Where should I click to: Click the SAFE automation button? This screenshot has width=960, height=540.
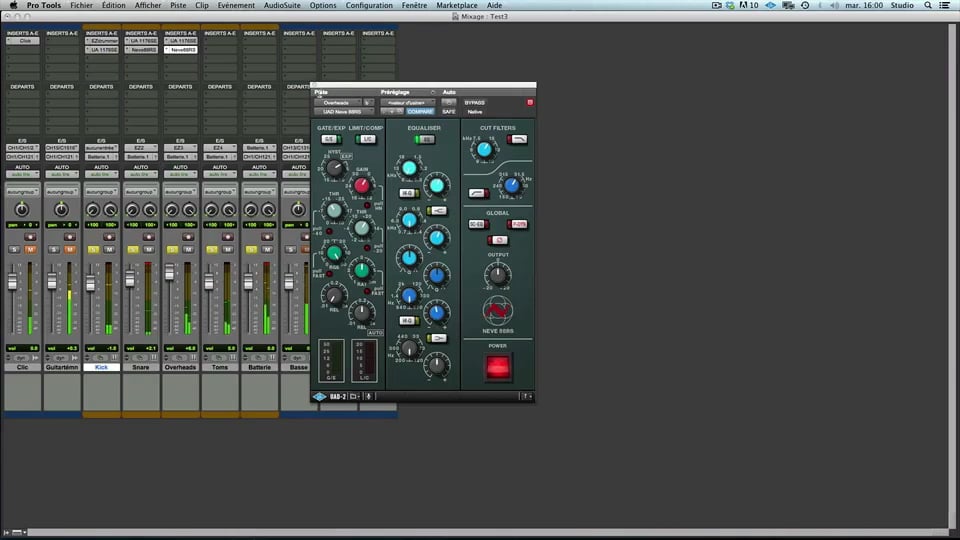(449, 111)
